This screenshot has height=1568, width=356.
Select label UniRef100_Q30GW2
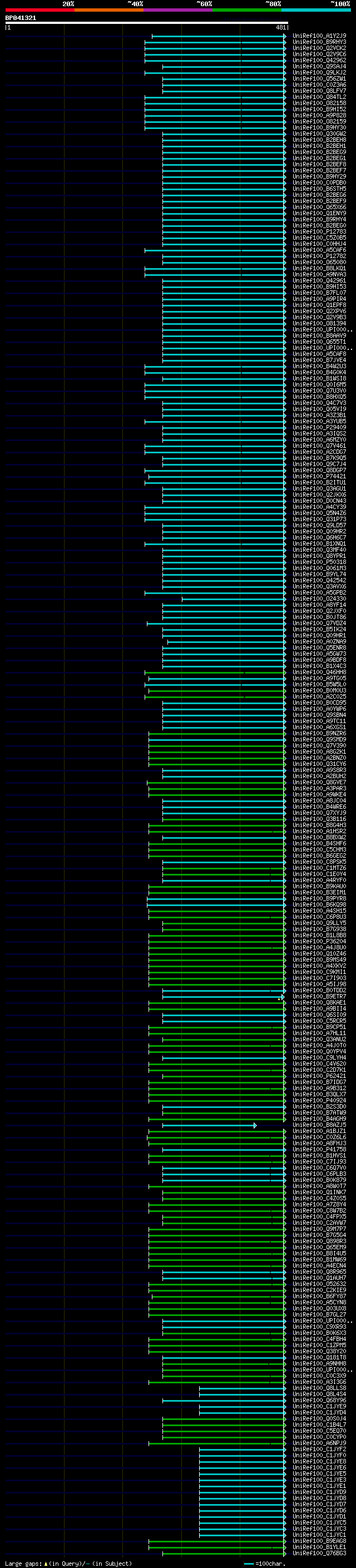(x=319, y=134)
